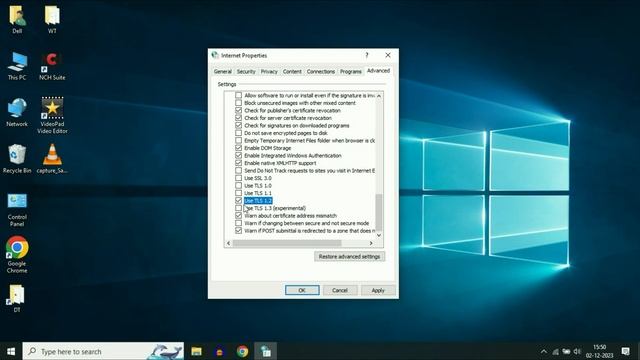Open the taskbar app beside File Explorer
The width and height of the screenshot is (640, 360).
[x=220, y=351]
